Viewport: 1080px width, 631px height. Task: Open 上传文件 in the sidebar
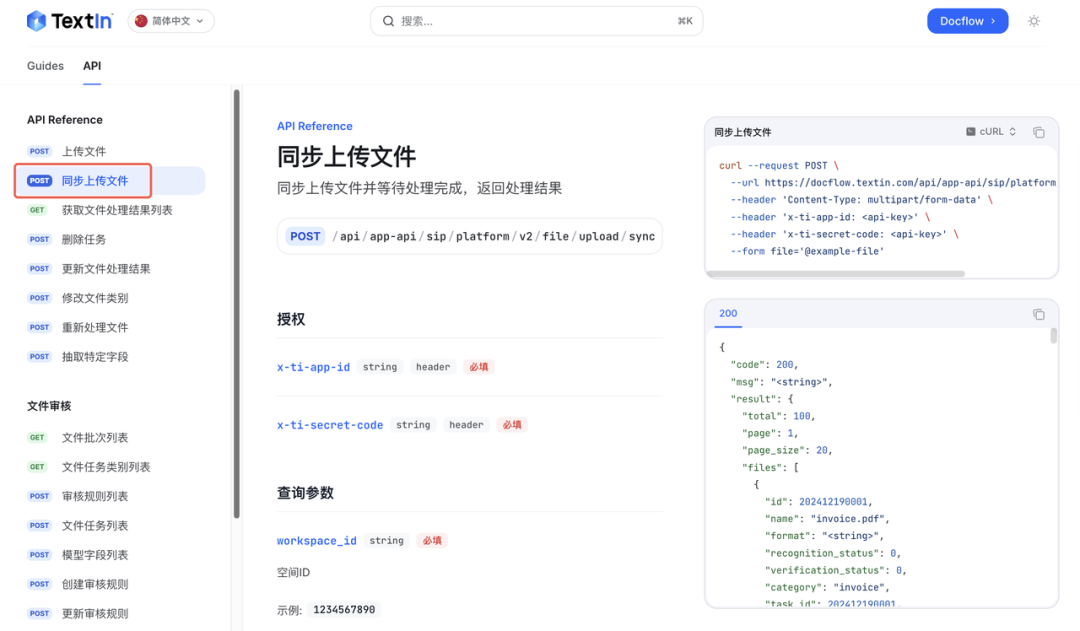click(x=84, y=152)
